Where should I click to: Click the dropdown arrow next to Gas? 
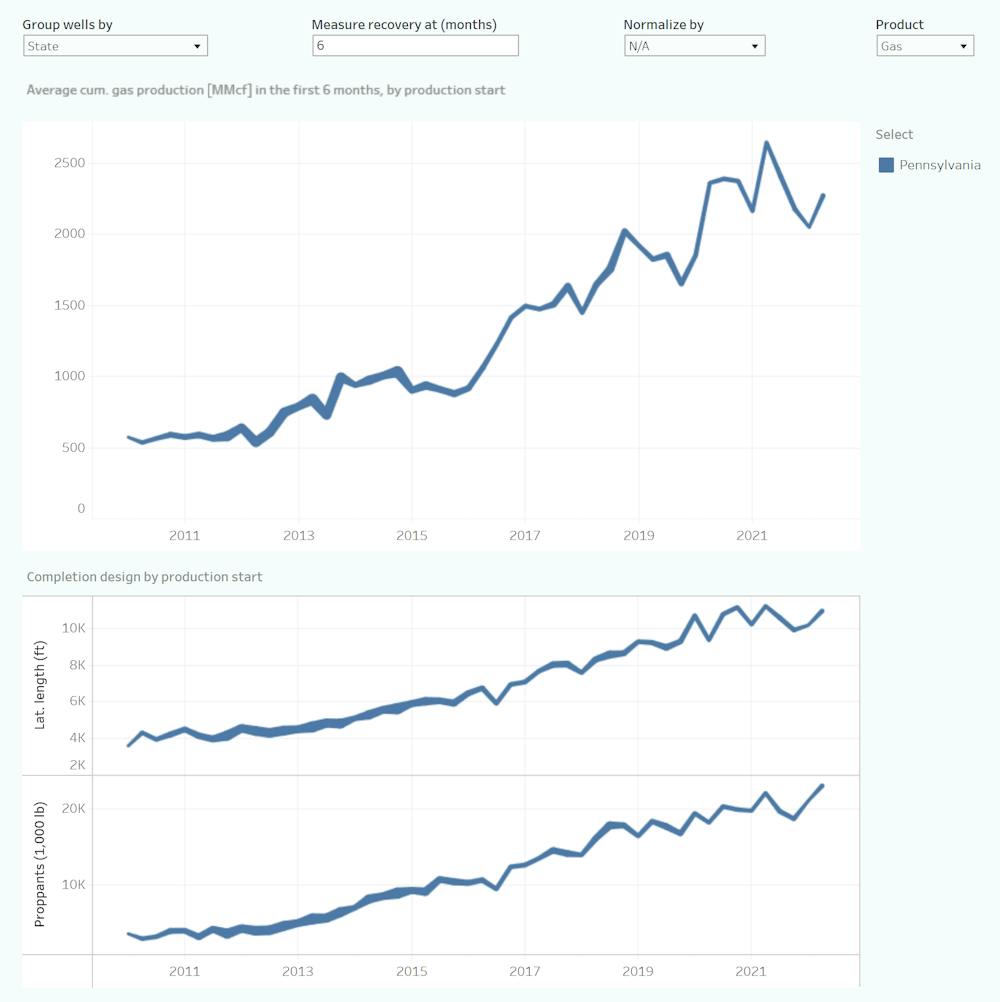coord(964,46)
